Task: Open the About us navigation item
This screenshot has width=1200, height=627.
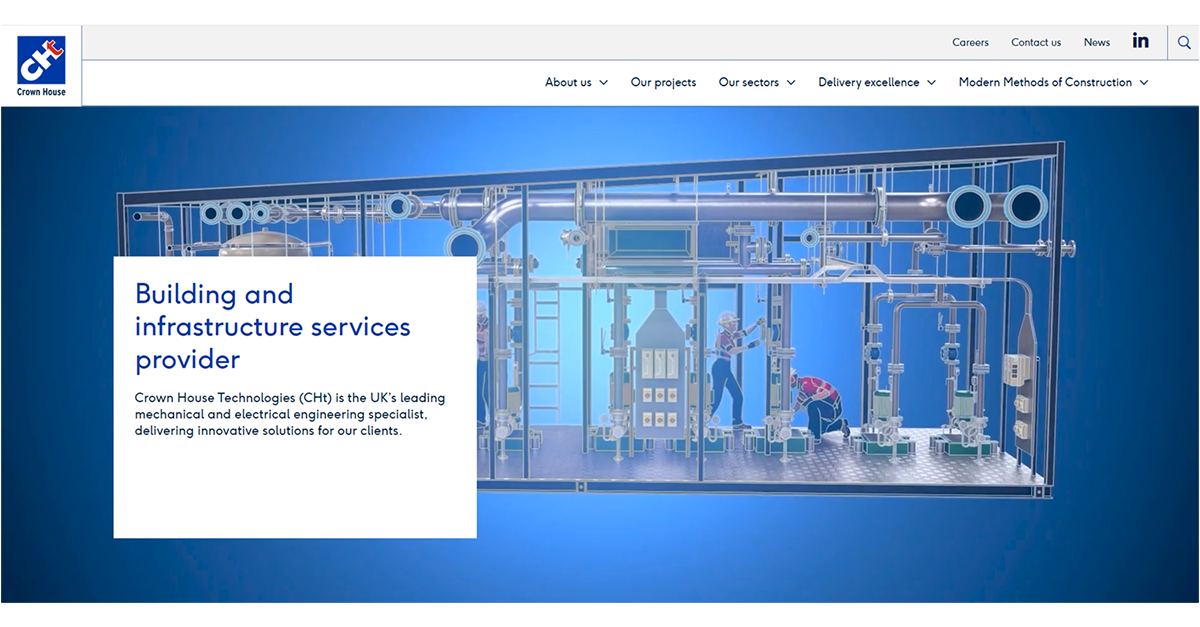Action: click(568, 82)
